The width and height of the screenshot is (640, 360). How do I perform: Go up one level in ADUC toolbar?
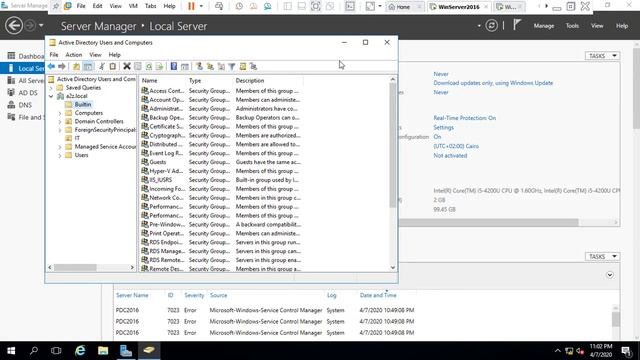[x=76, y=66]
